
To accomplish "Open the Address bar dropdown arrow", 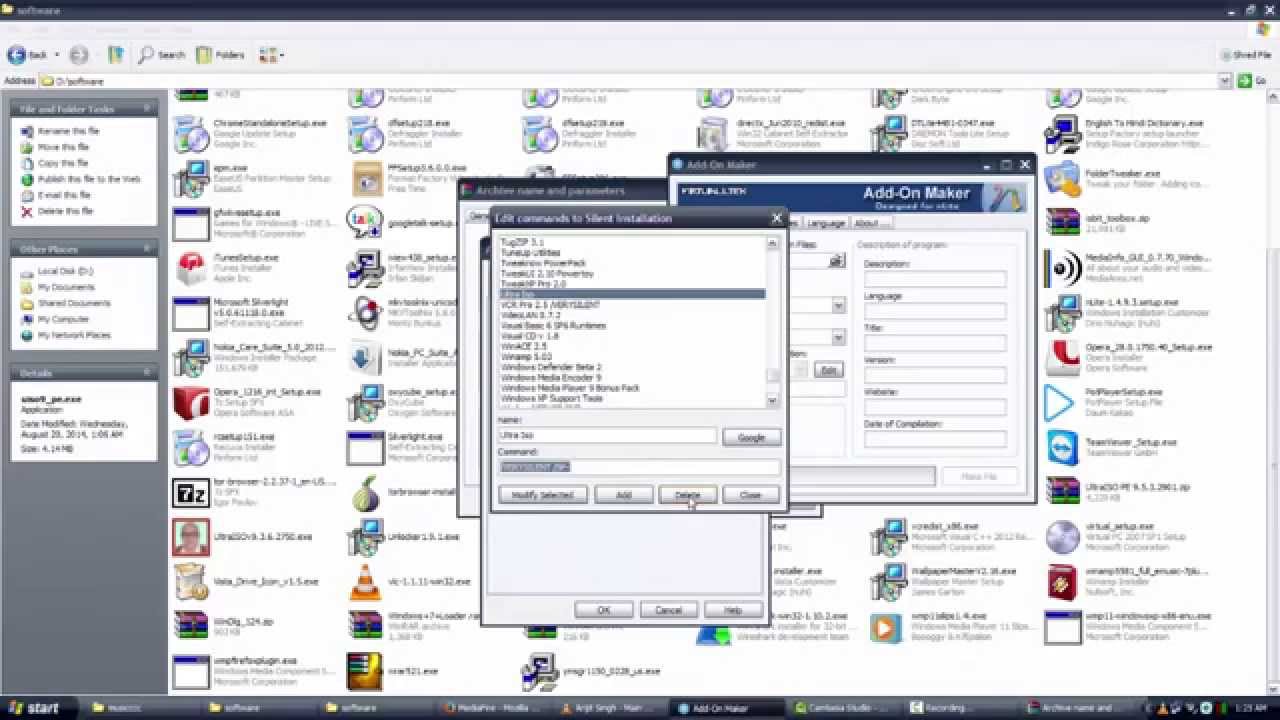I will (1225, 81).
